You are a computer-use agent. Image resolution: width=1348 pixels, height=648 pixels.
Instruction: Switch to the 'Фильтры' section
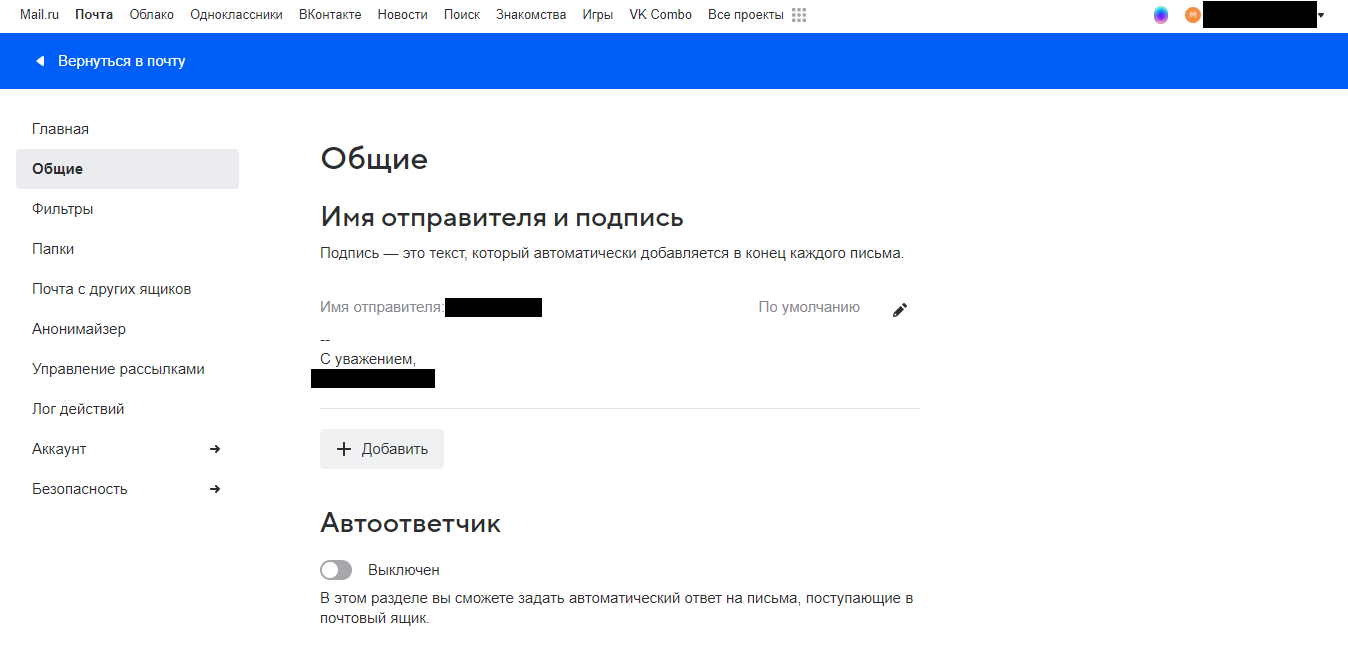[x=62, y=209]
